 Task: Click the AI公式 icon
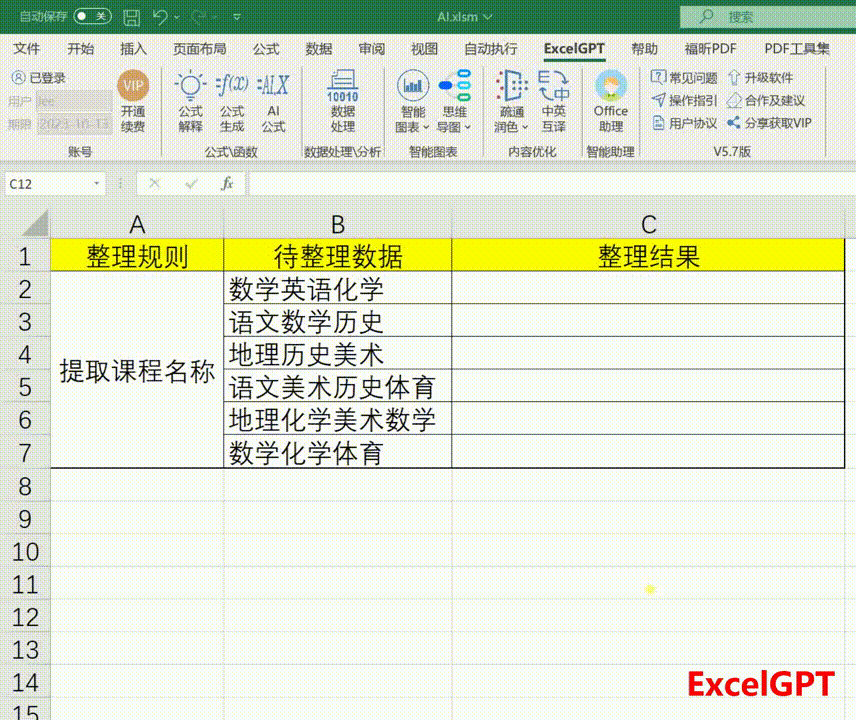(x=273, y=102)
